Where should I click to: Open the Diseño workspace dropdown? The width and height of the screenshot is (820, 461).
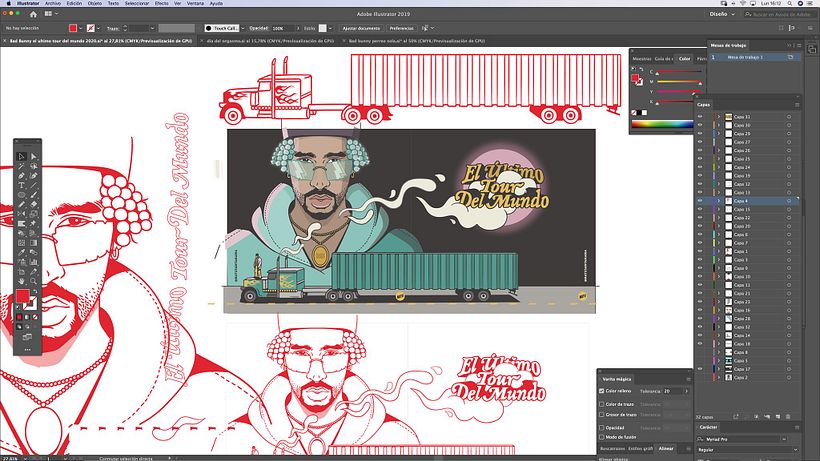(723, 14)
